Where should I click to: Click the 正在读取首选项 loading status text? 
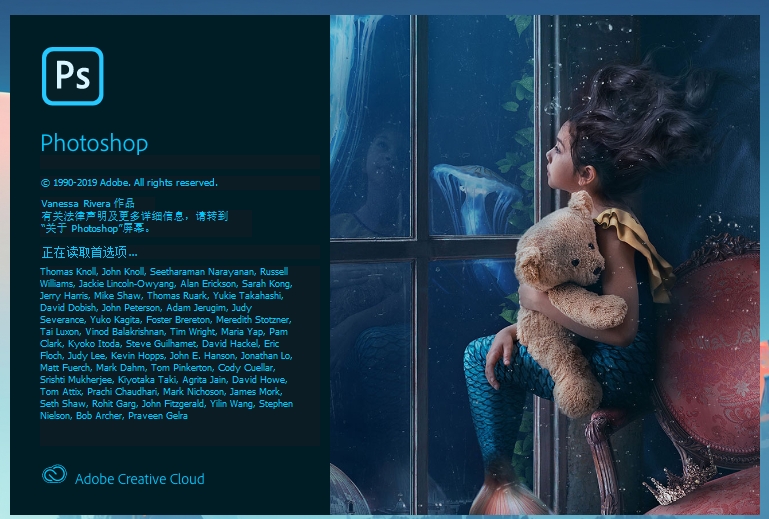(x=89, y=252)
